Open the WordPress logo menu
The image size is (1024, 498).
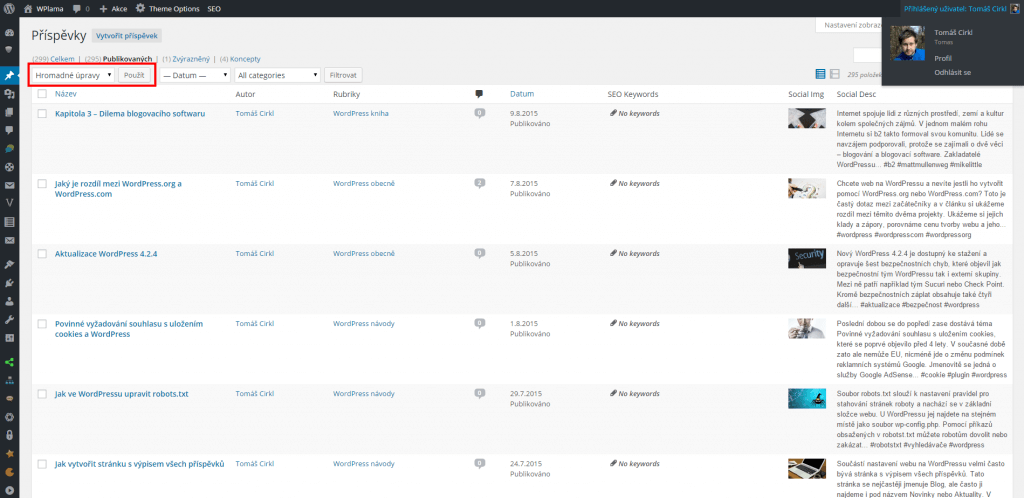[10, 9]
